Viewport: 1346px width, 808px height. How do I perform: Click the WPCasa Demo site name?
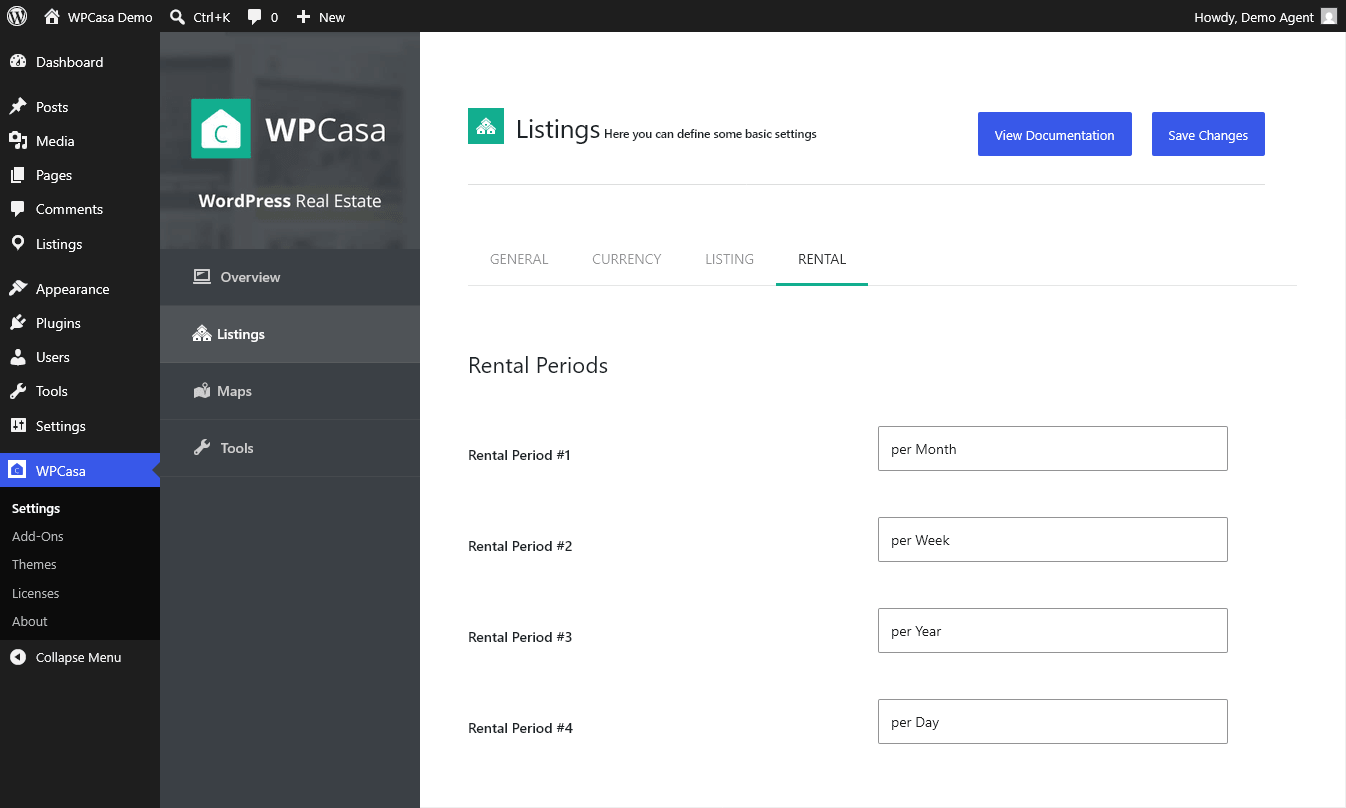[x=110, y=17]
